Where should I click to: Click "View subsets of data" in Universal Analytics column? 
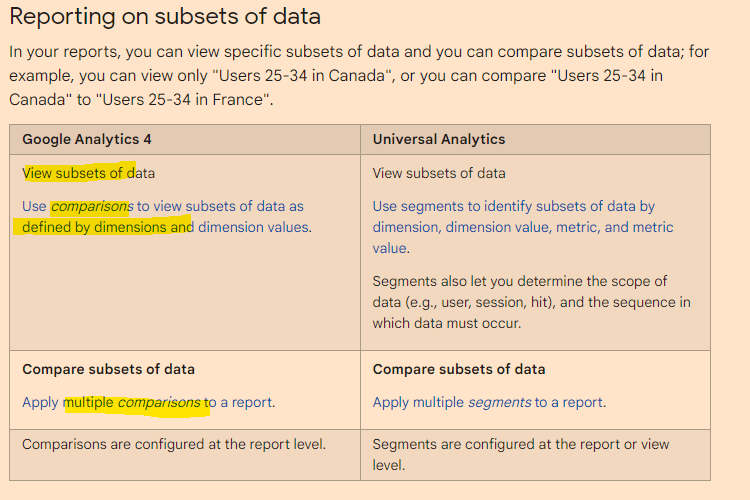coord(439,173)
